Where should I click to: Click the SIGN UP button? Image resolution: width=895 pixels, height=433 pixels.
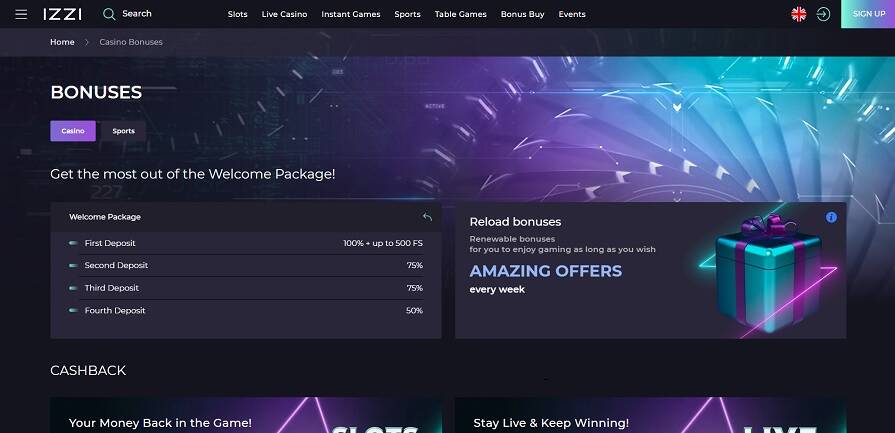click(x=868, y=14)
